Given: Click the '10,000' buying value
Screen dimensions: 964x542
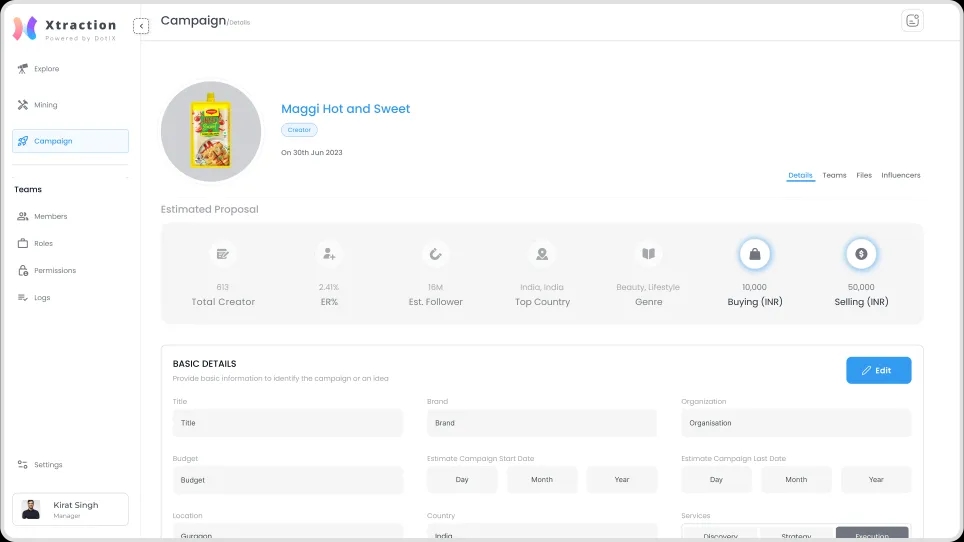Looking at the screenshot, I should 754,288.
